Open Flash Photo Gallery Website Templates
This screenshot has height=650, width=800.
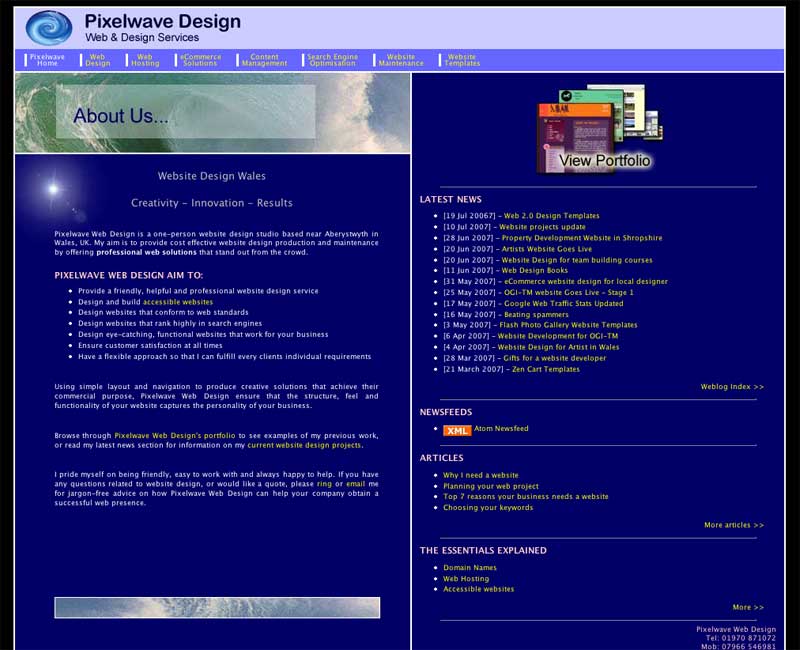(x=568, y=325)
